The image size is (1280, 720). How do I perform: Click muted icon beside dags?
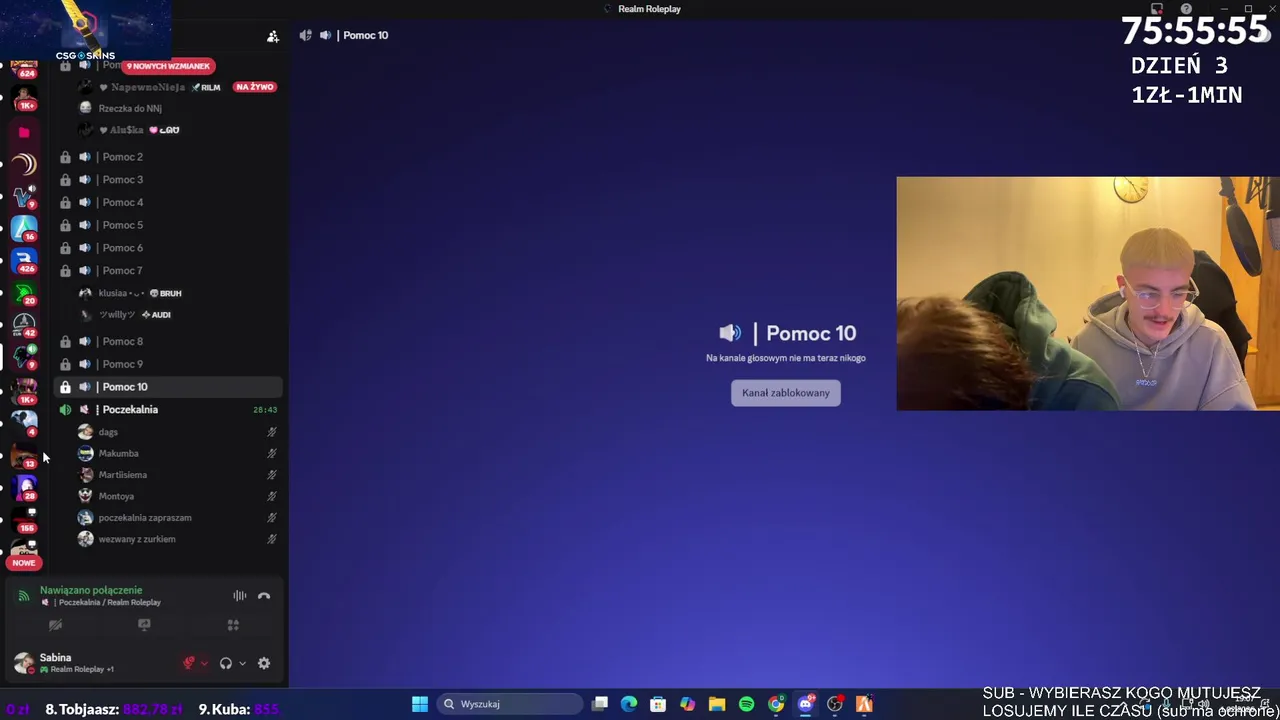[271, 432]
